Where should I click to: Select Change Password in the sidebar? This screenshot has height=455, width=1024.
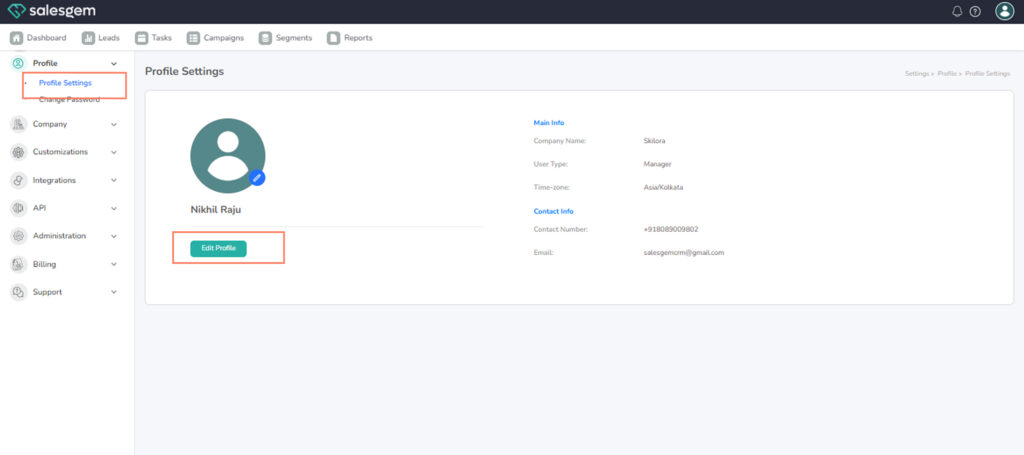(69, 99)
